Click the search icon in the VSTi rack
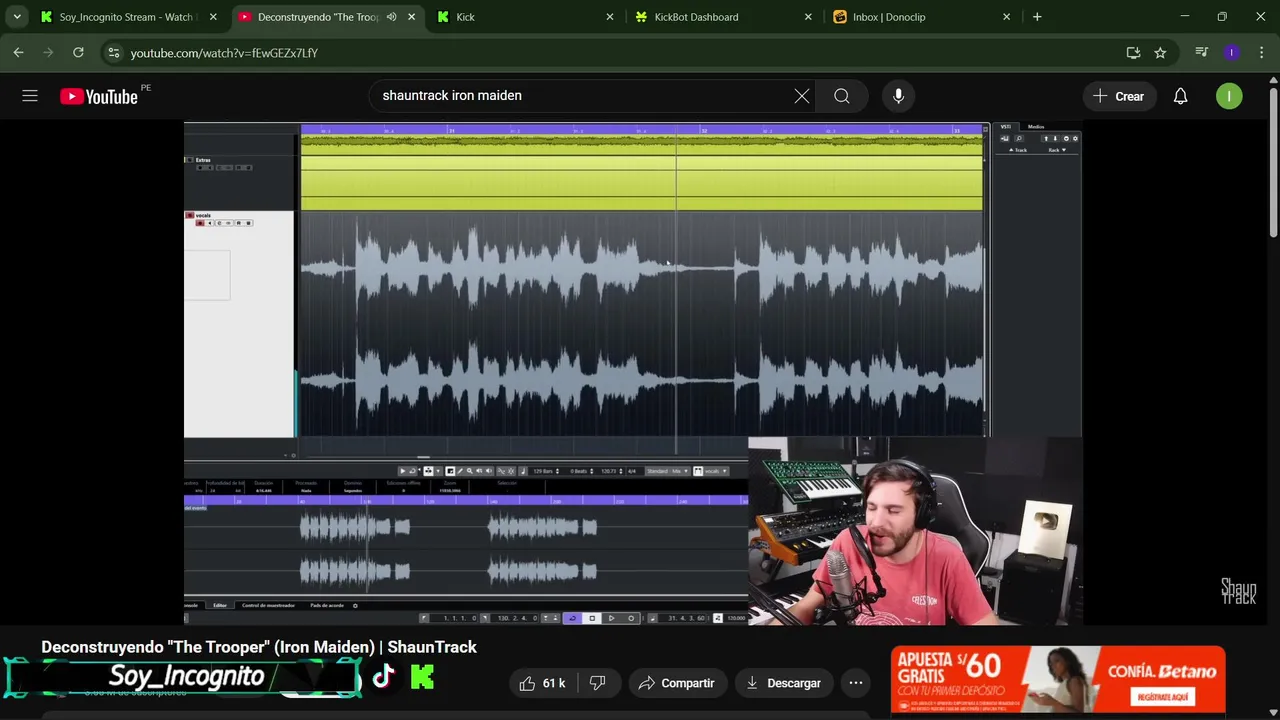 (1019, 138)
